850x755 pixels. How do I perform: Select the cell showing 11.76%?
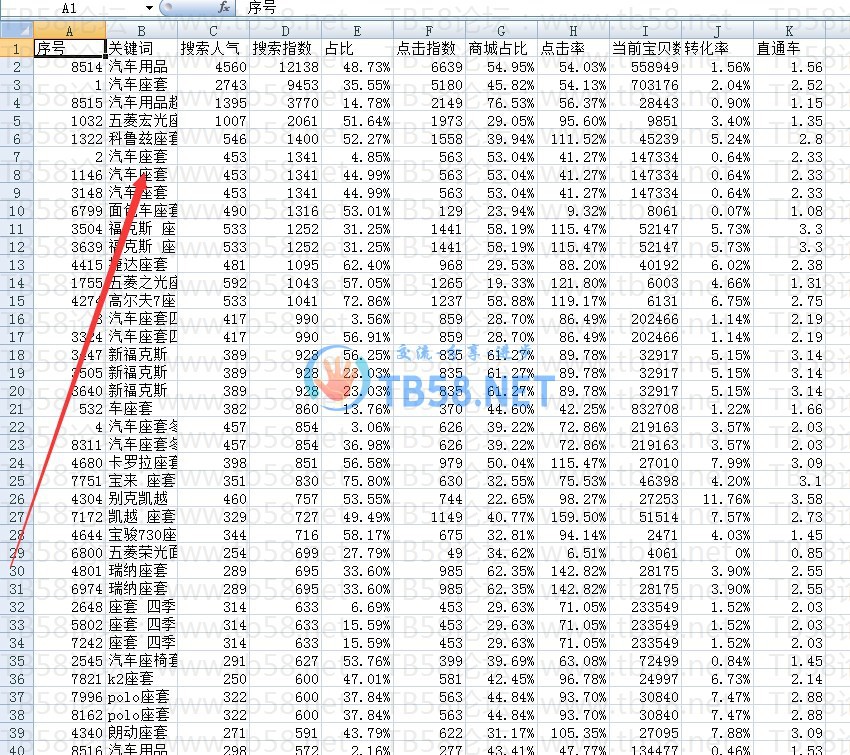tap(718, 499)
